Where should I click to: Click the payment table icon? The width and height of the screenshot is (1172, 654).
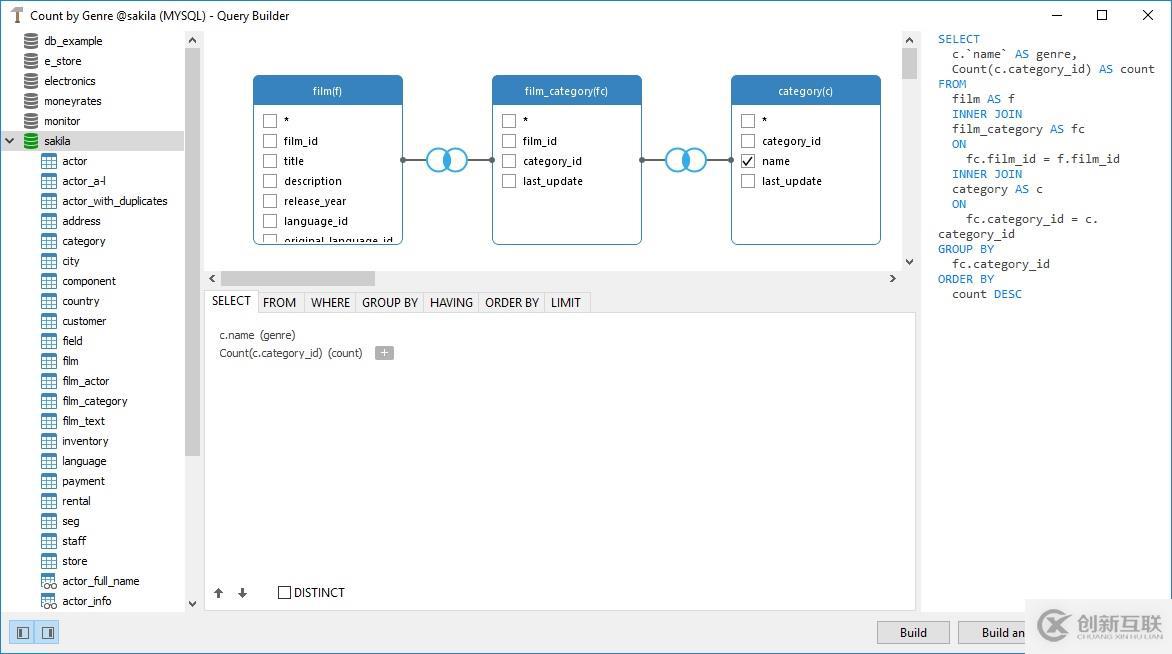tap(49, 481)
